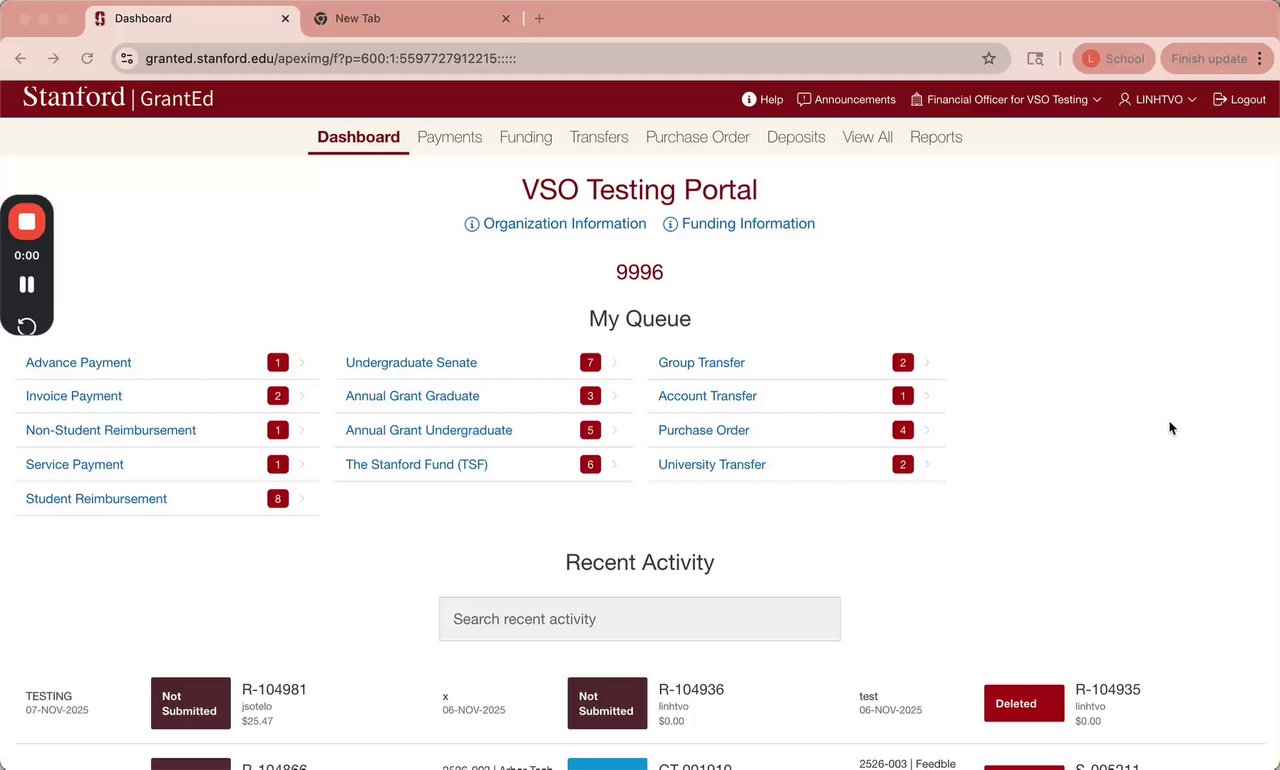Click the browser back arrow

pos(21,59)
